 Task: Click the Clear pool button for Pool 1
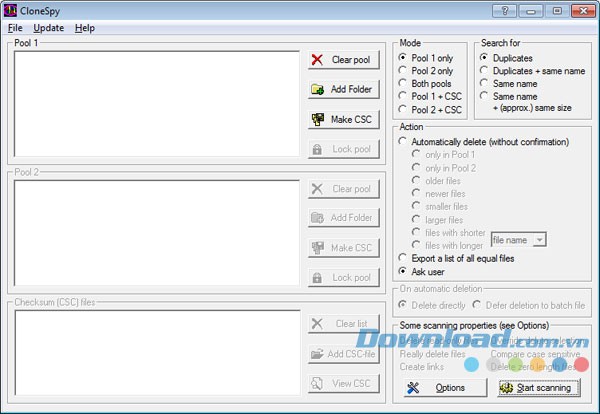point(343,60)
